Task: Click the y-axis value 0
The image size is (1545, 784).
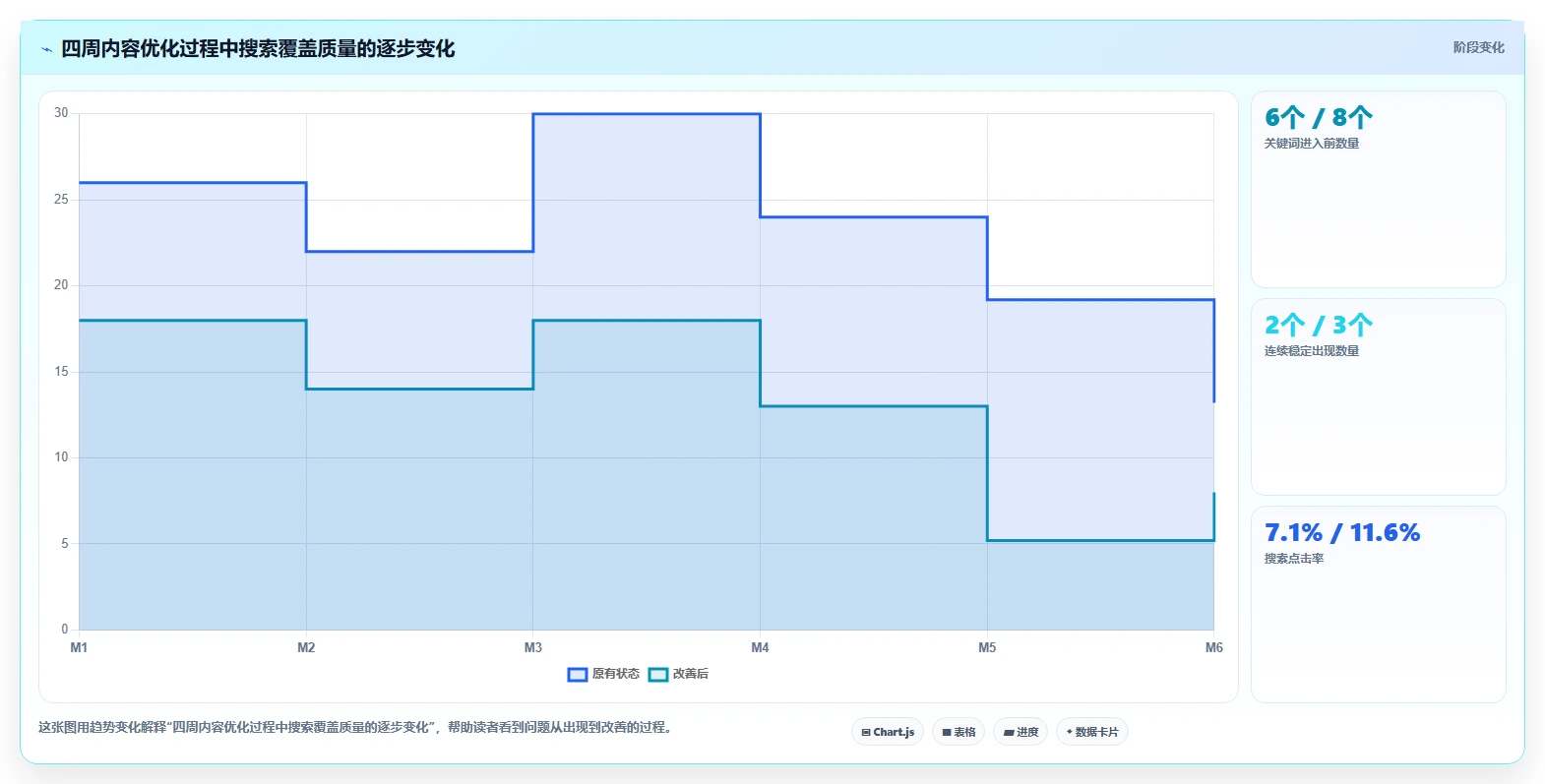Action: tap(65, 630)
